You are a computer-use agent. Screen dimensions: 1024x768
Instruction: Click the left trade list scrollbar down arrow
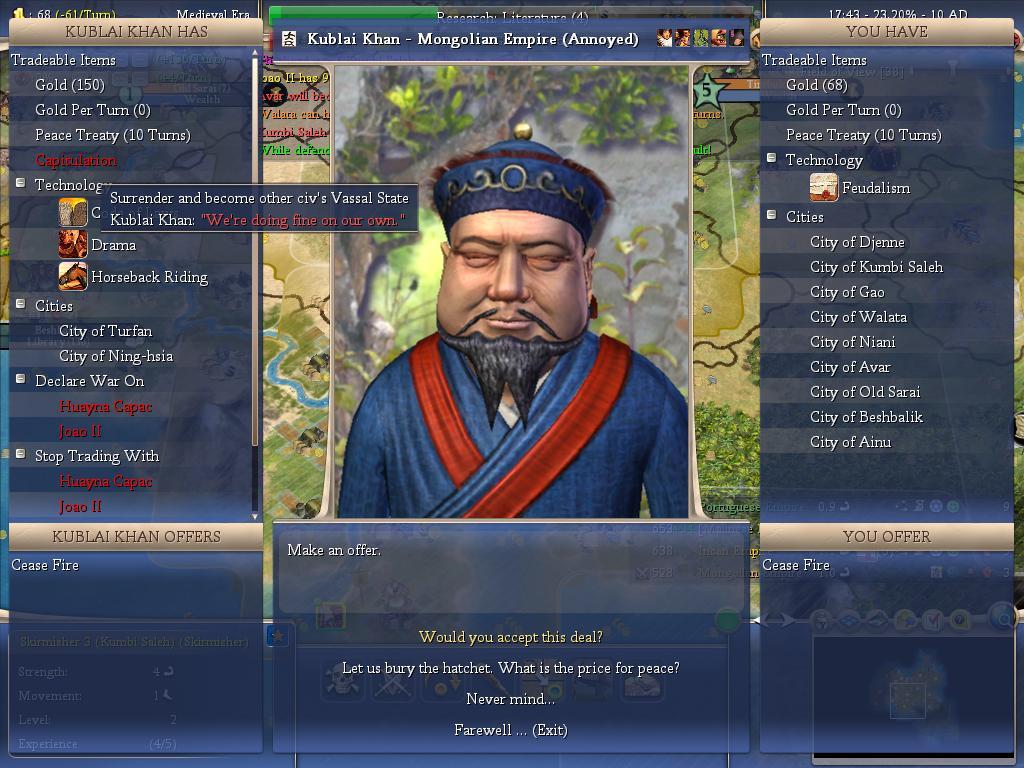(x=255, y=516)
